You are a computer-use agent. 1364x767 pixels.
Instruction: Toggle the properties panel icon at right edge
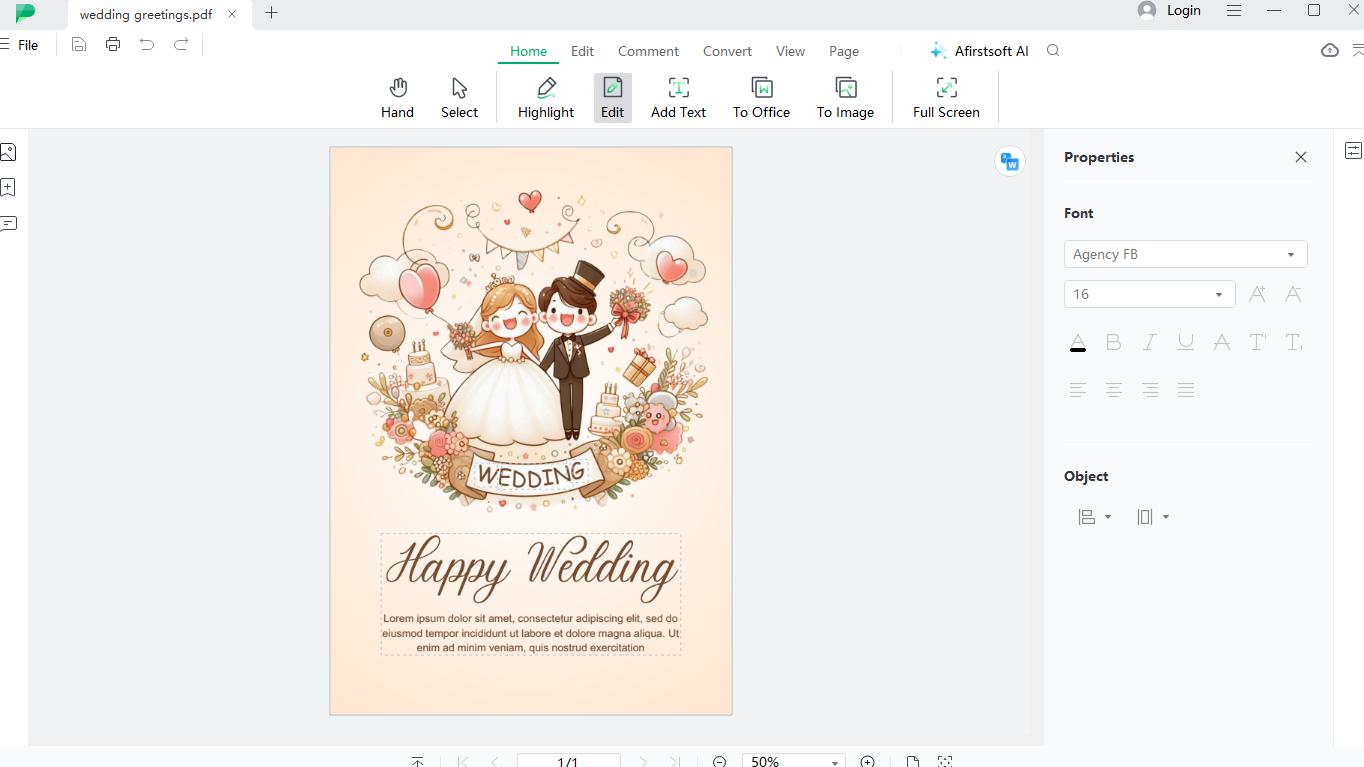point(1353,151)
